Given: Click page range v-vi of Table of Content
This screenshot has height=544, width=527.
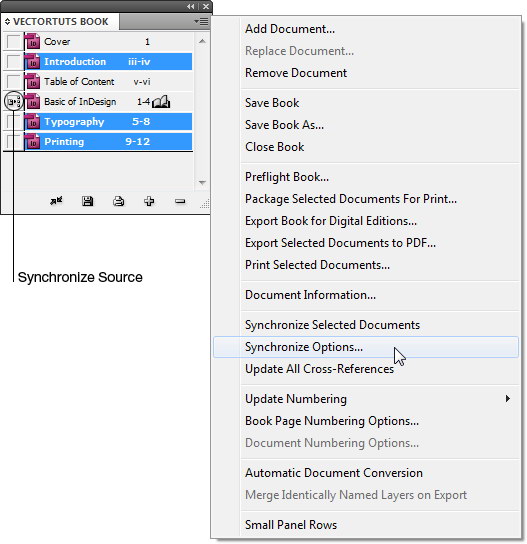Looking at the screenshot, I should (142, 82).
